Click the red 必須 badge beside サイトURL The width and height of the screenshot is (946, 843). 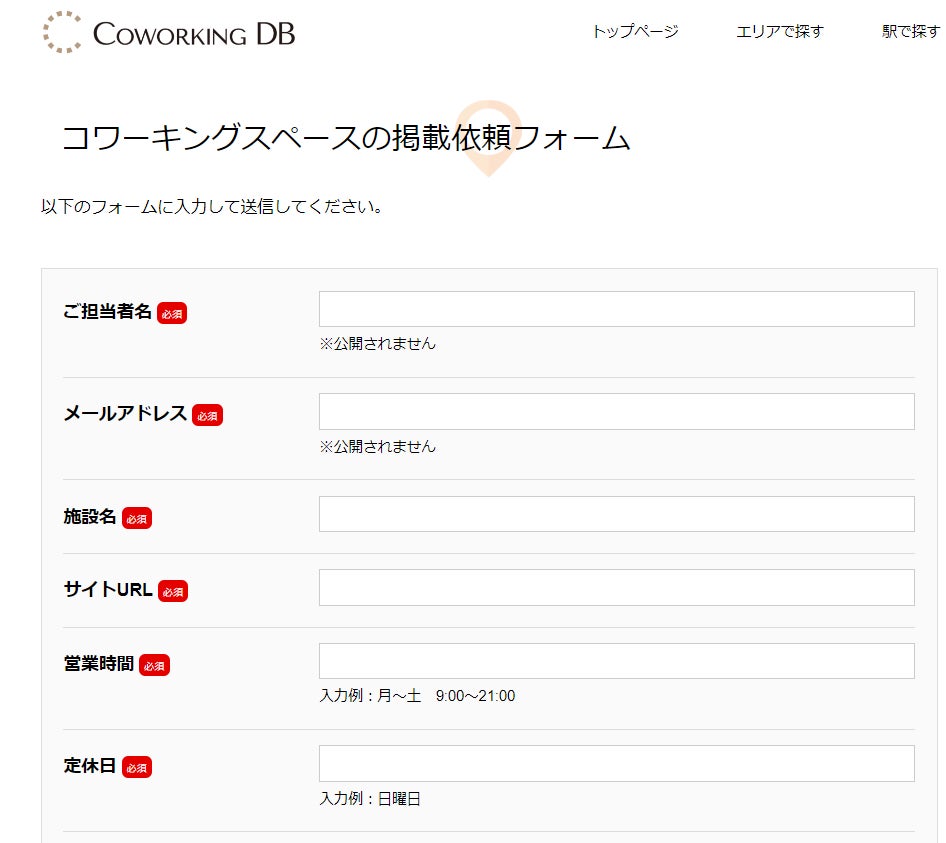[173, 591]
